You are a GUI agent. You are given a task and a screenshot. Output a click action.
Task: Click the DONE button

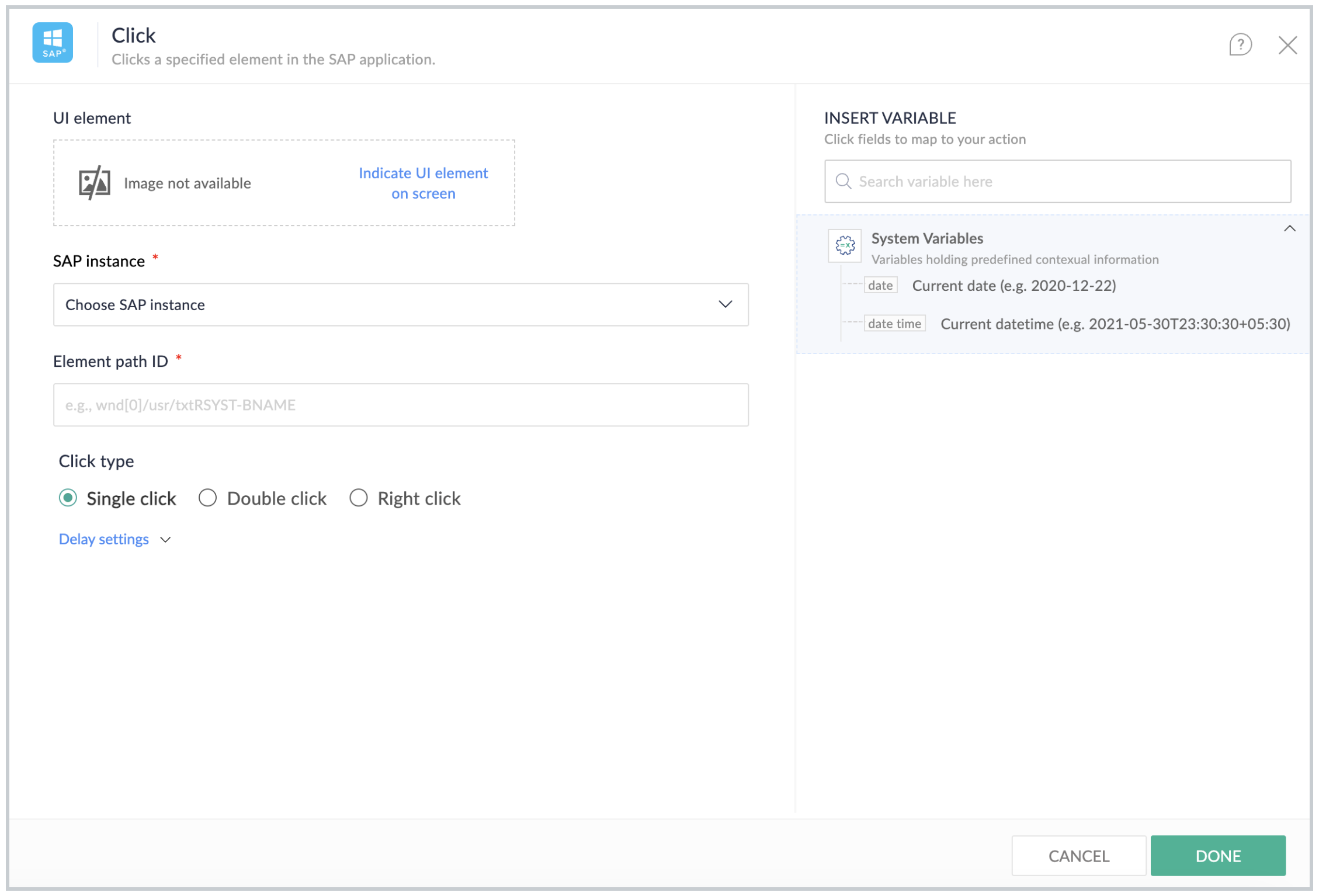[x=1217, y=856]
